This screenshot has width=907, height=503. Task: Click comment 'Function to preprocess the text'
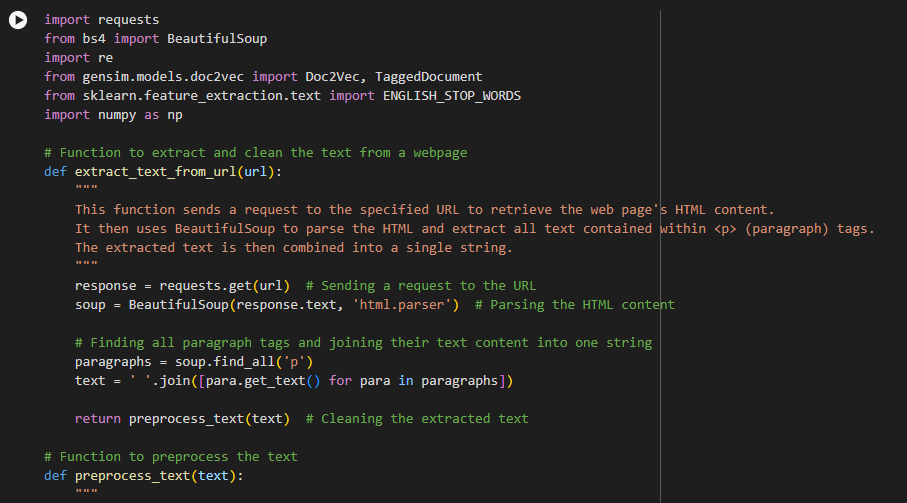pyautogui.click(x=171, y=457)
